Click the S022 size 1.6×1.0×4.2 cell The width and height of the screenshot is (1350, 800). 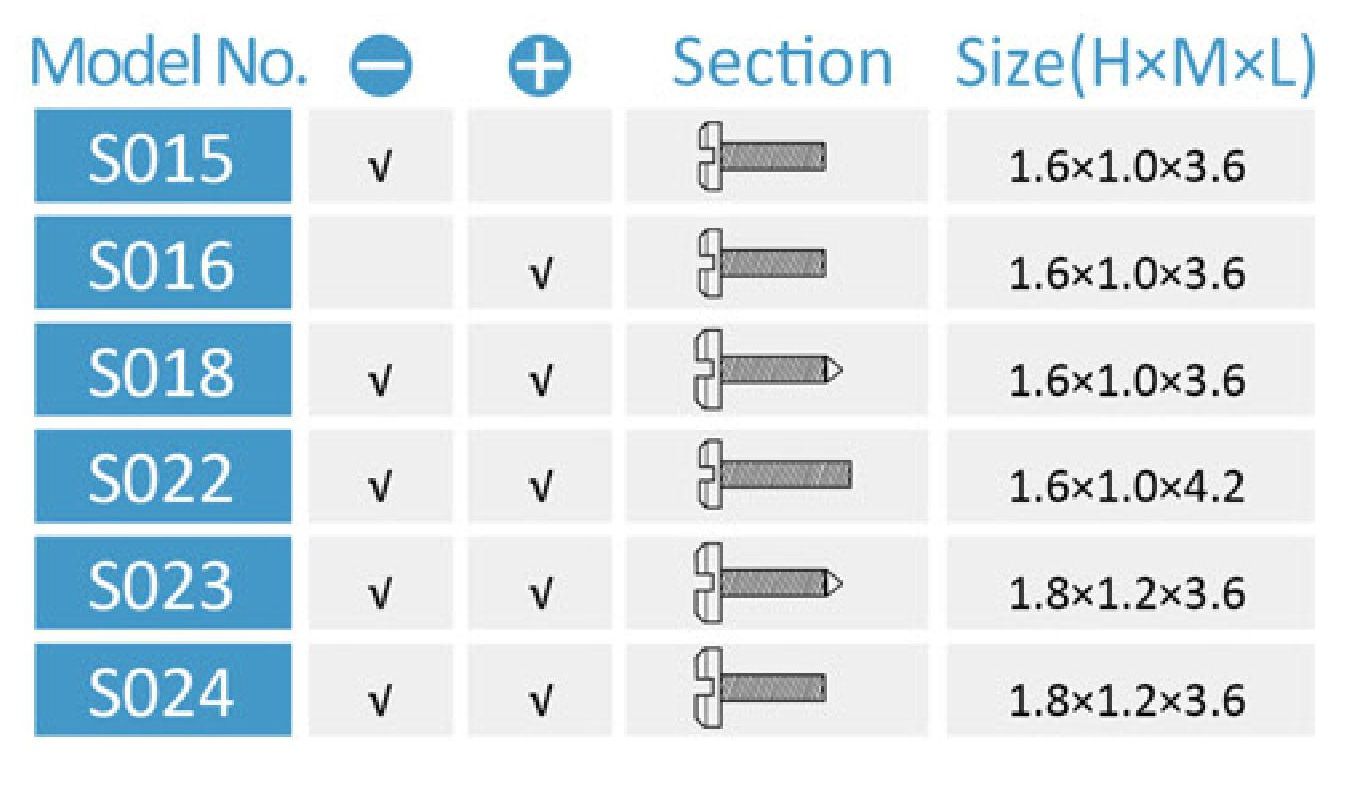(x=1128, y=486)
